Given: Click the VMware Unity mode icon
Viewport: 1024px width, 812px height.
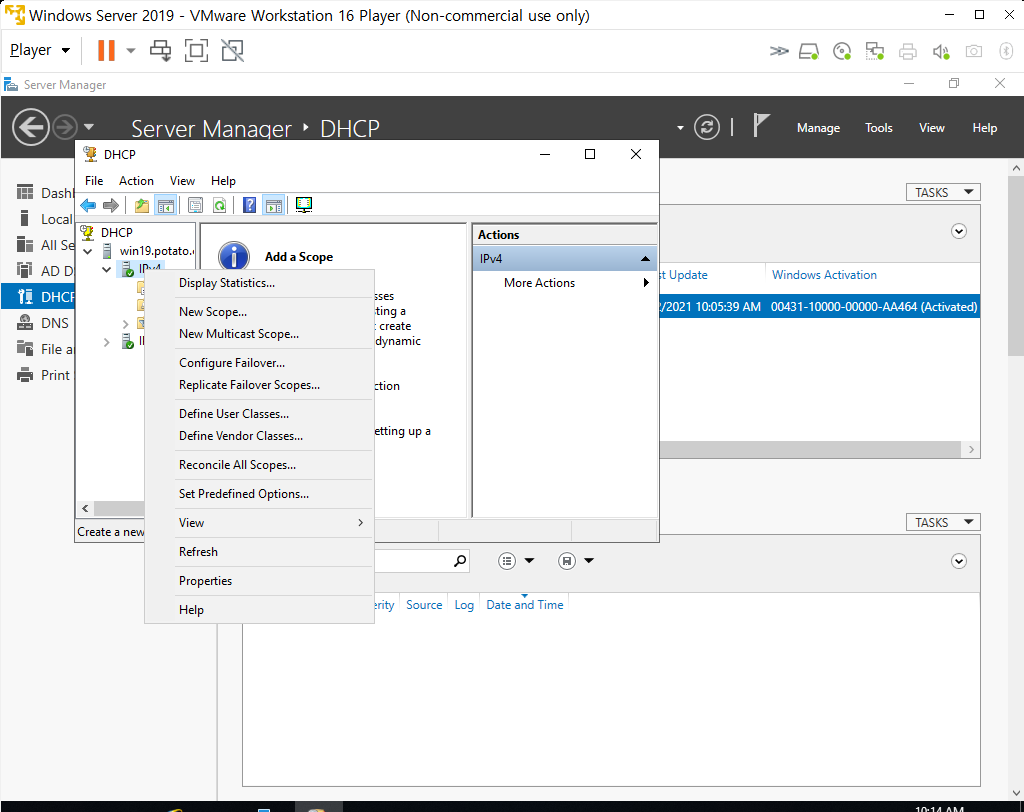Looking at the screenshot, I should [x=232, y=50].
